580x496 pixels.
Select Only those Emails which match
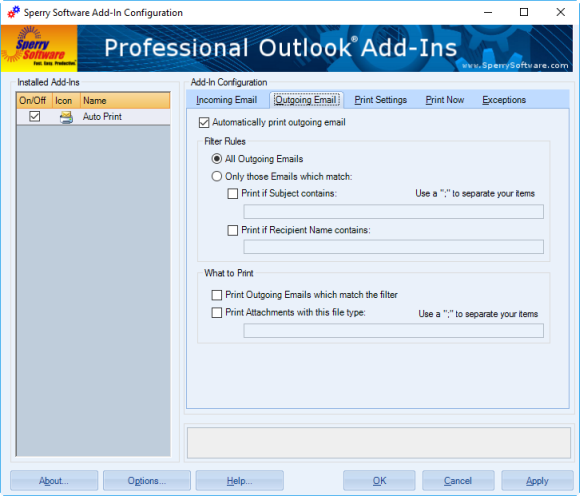[216, 176]
